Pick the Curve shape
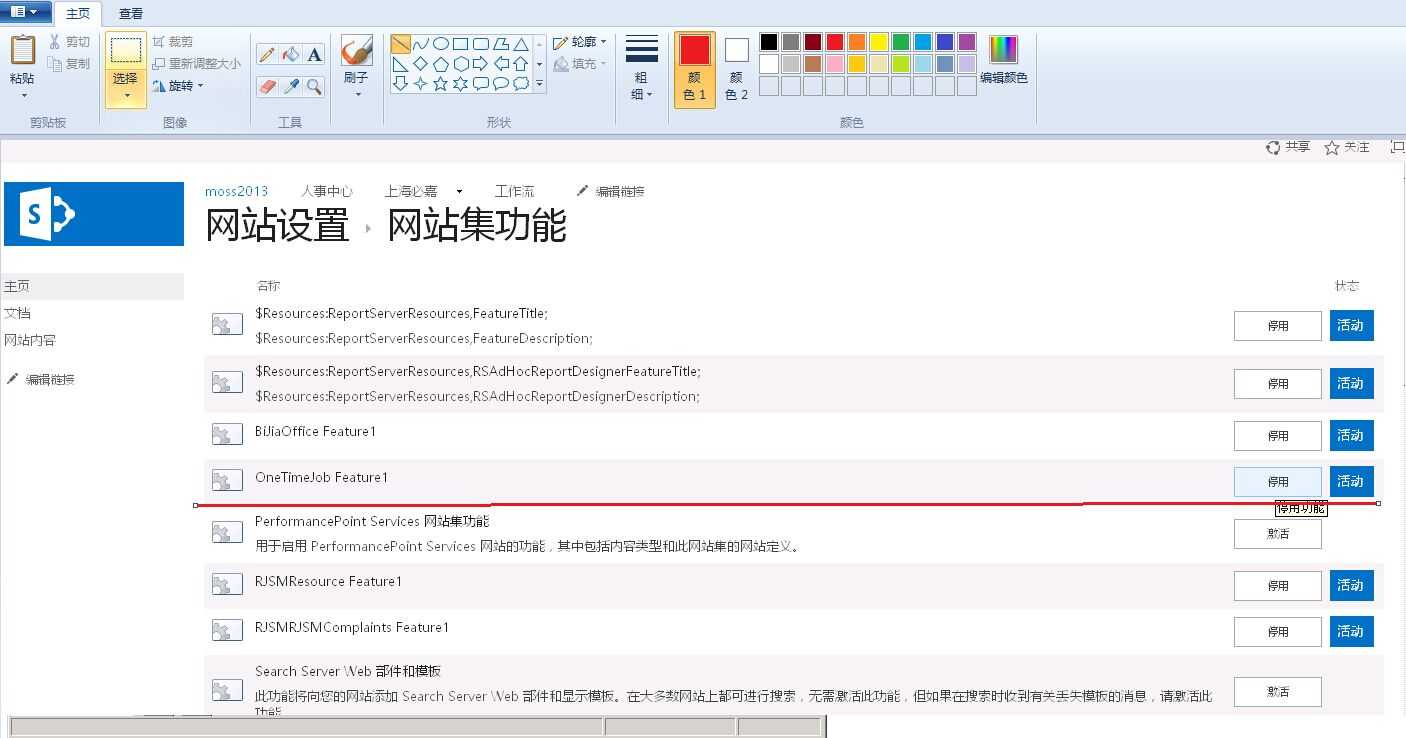 tap(420, 44)
